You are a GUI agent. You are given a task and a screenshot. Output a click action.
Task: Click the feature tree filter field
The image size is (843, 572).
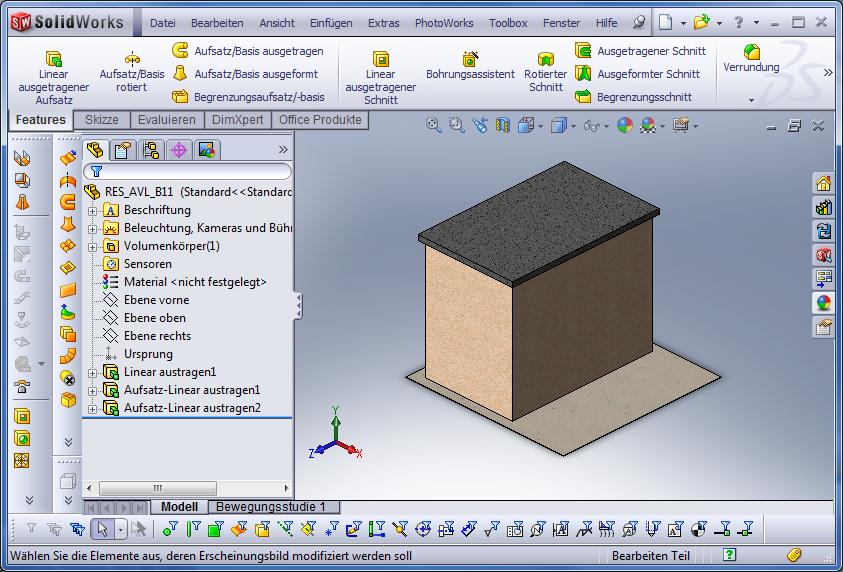tap(190, 171)
